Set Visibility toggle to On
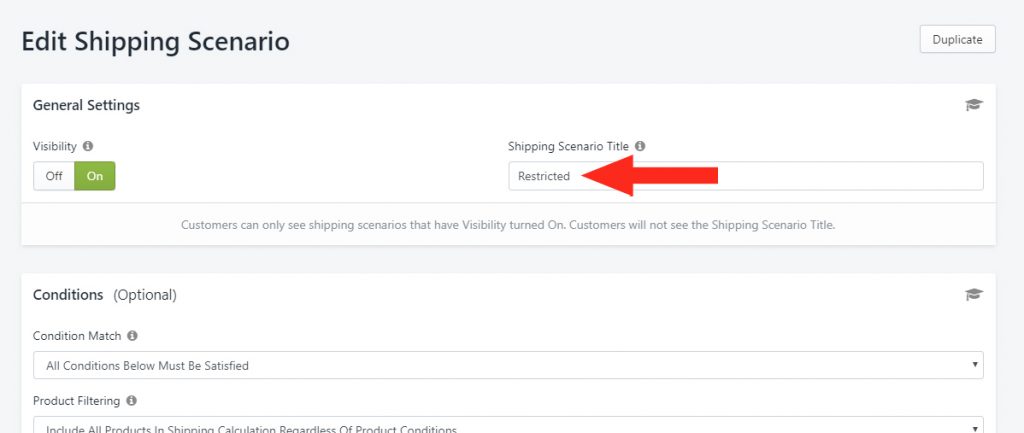Screen dimensions: 1024x433 point(95,176)
